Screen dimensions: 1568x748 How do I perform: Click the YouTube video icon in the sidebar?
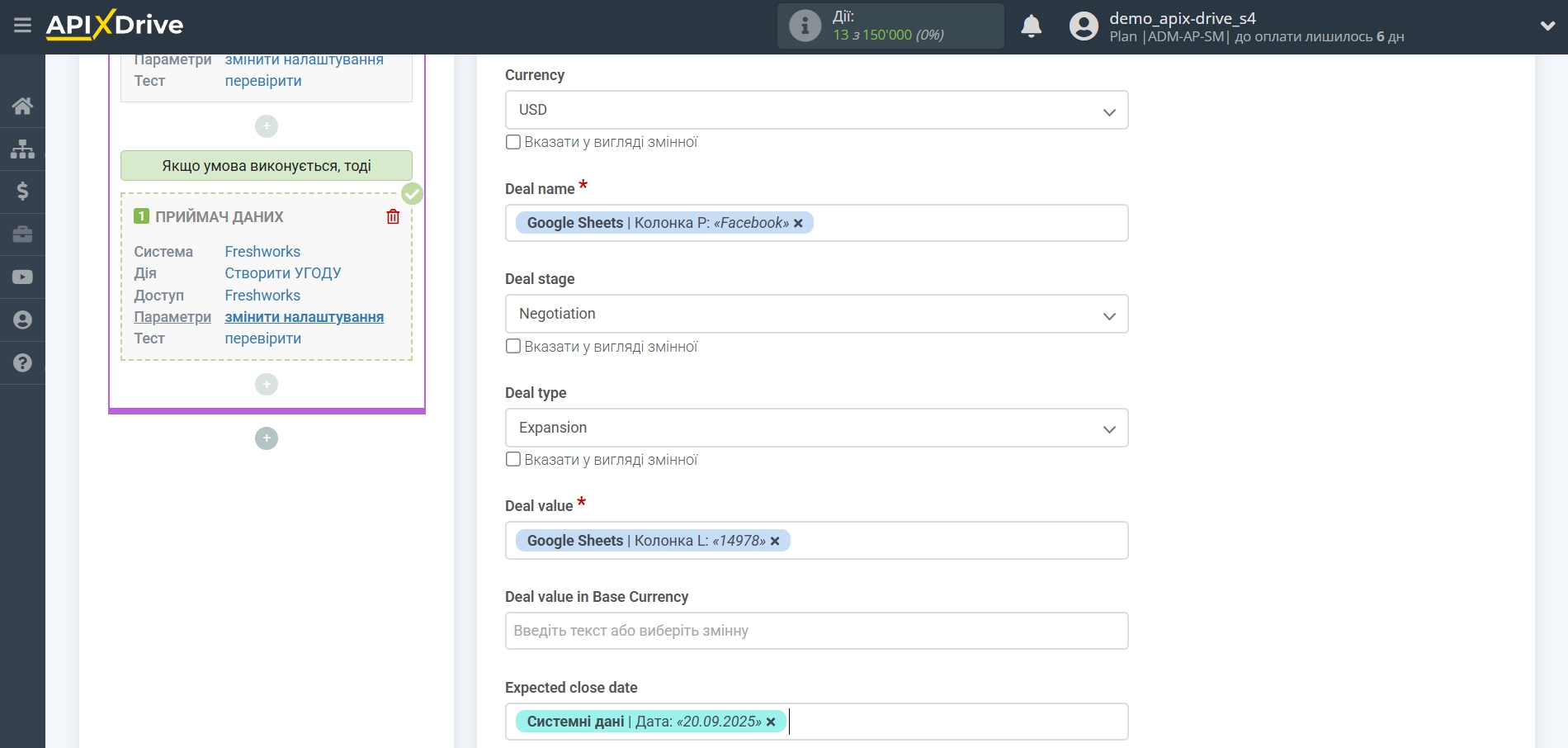point(22,277)
